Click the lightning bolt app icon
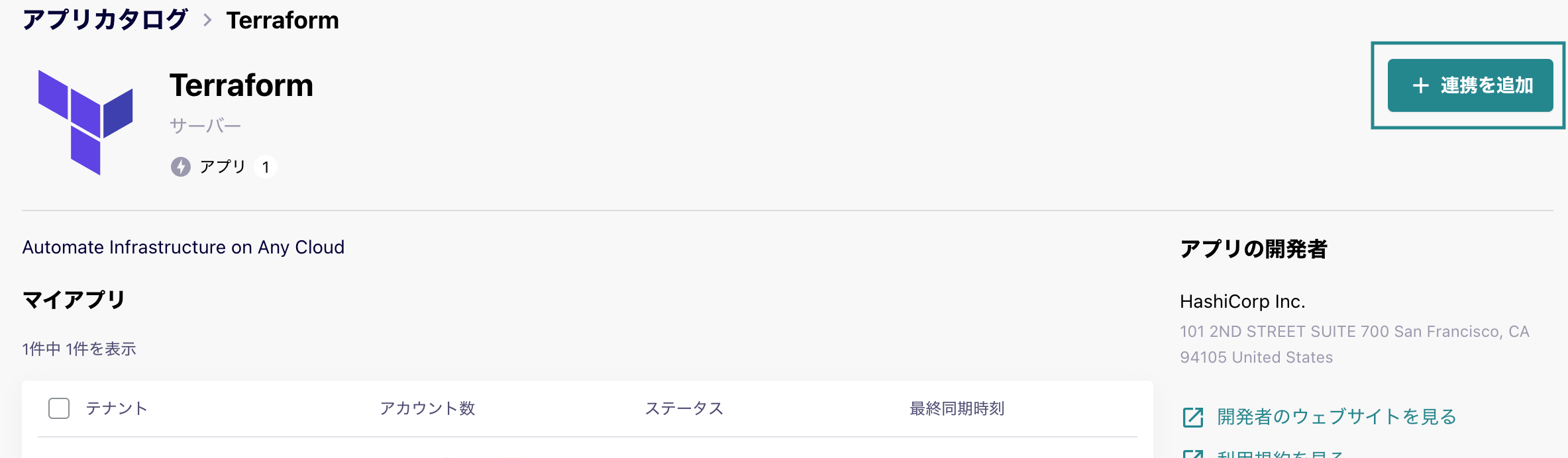This screenshot has height=458, width=1568. click(181, 167)
